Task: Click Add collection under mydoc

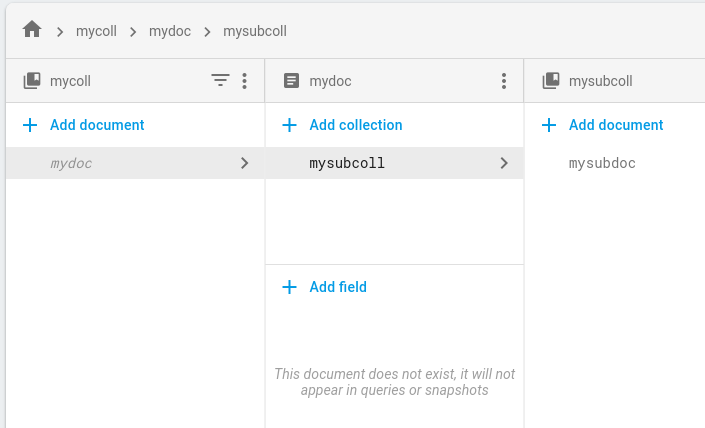Action: point(356,125)
